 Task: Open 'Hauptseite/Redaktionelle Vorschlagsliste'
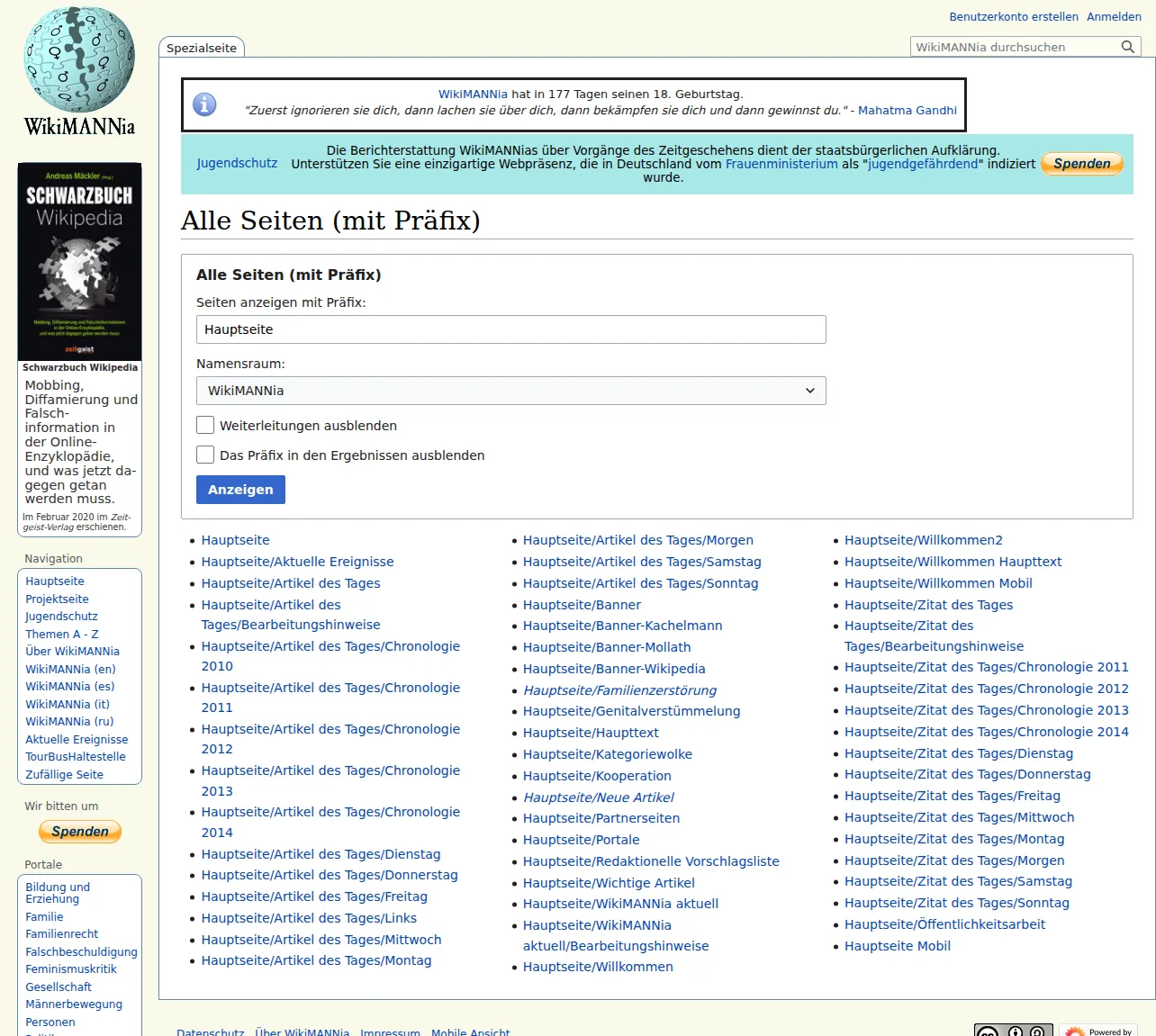click(x=651, y=861)
